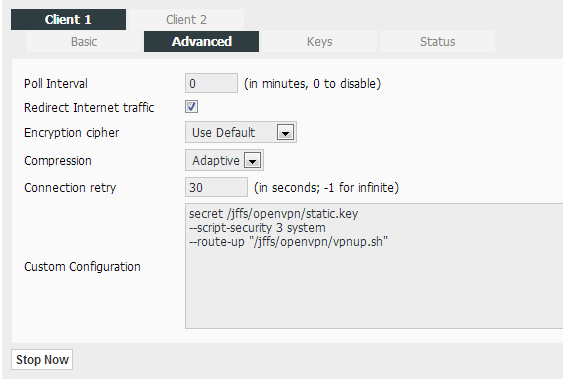Viewport: 563px width, 379px height.
Task: Click the Connection retry input field
Action: click(216, 187)
